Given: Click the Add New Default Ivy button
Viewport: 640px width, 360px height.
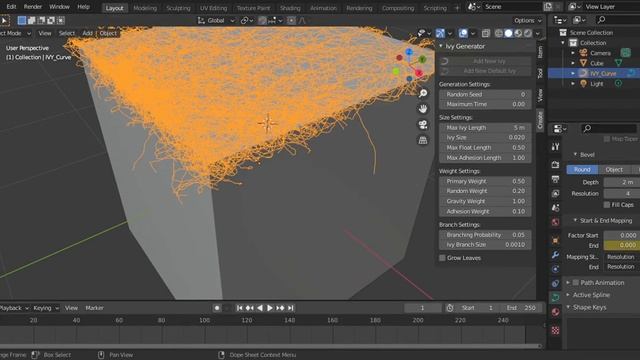Looking at the screenshot, I should tap(485, 71).
